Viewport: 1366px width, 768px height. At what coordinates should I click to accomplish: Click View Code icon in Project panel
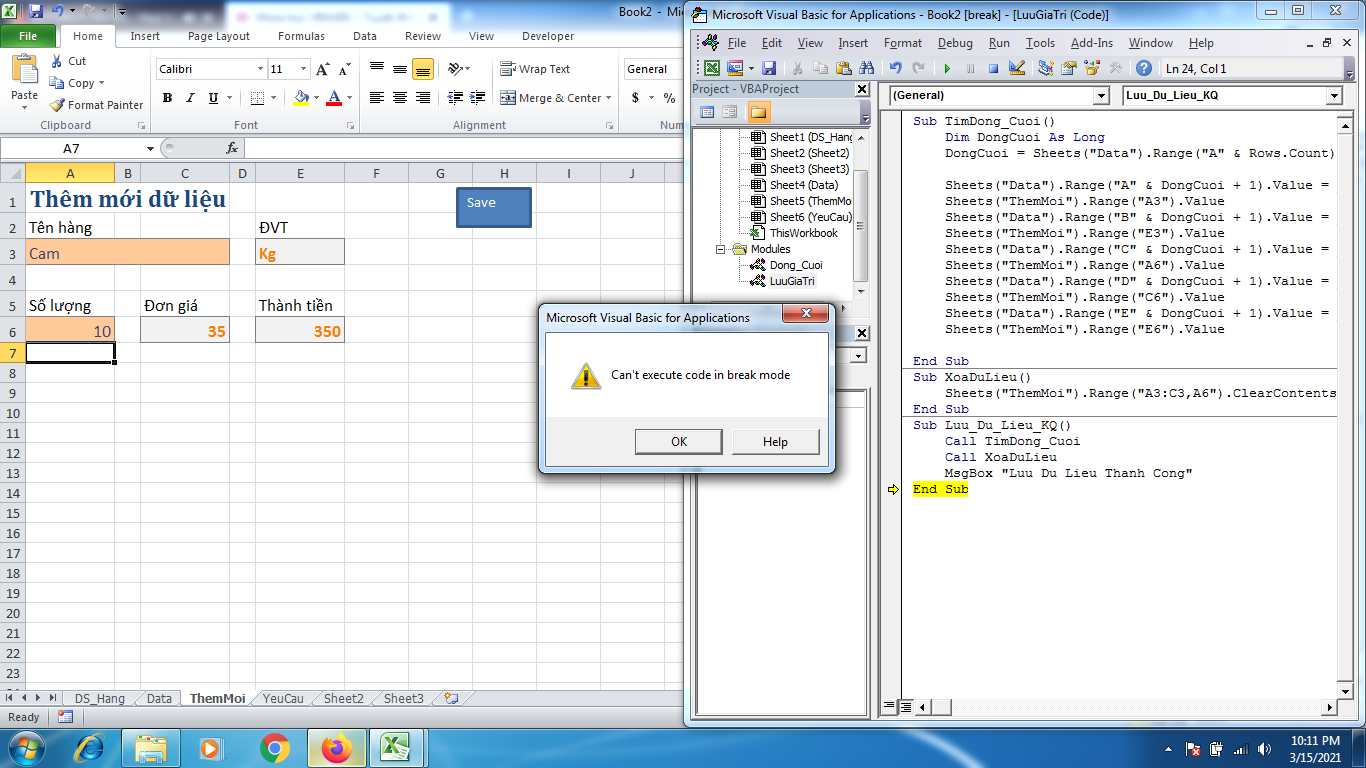coord(707,112)
